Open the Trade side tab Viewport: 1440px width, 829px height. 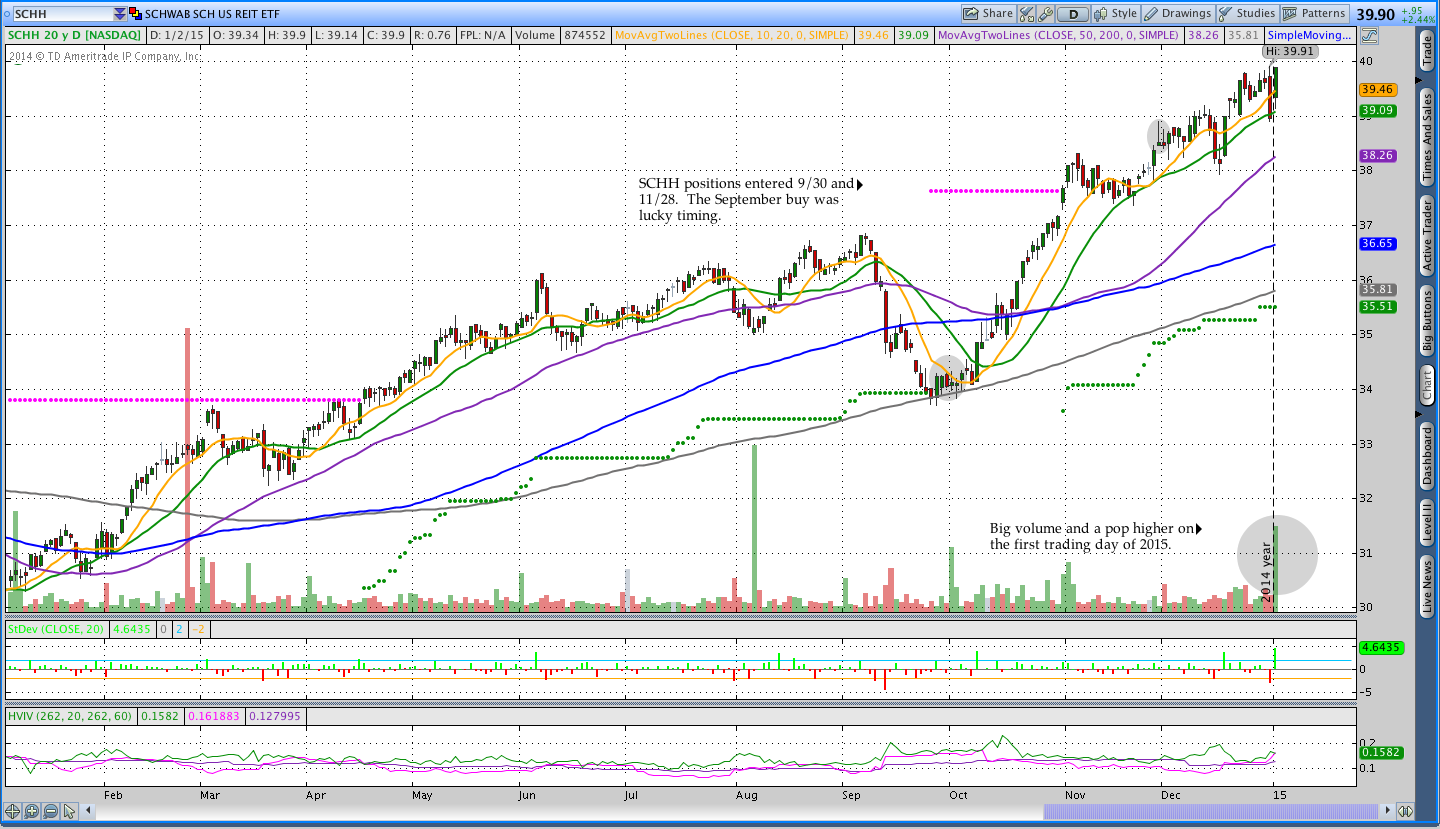(1427, 52)
